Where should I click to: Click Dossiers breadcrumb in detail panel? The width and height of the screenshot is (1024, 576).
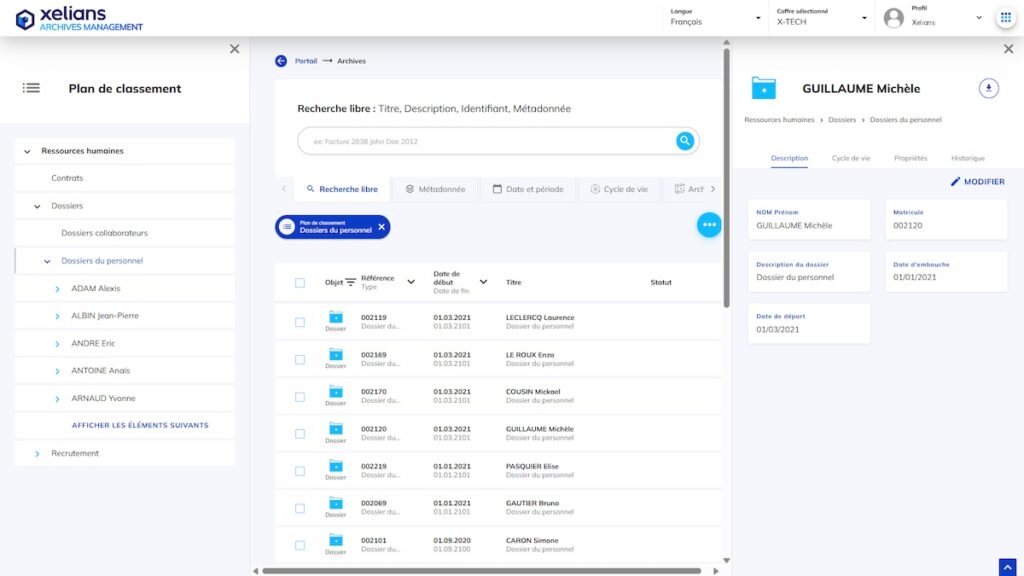842,120
